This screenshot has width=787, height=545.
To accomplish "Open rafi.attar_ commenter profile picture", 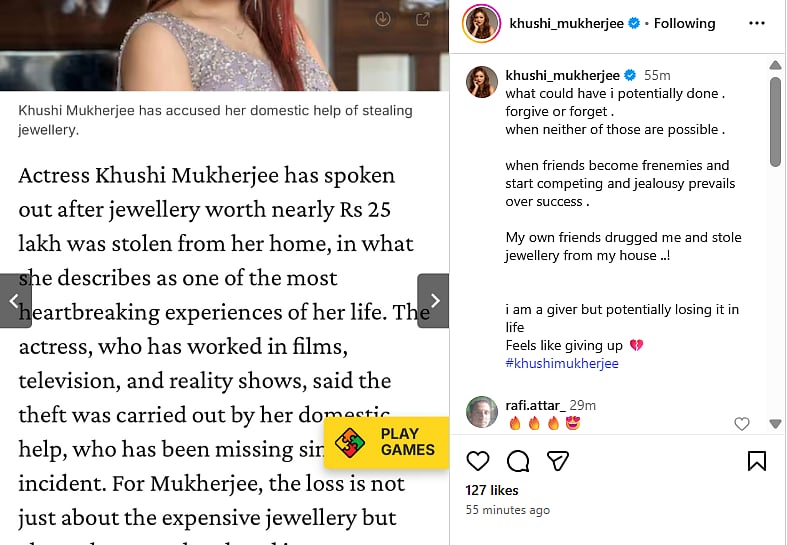I will [482, 413].
